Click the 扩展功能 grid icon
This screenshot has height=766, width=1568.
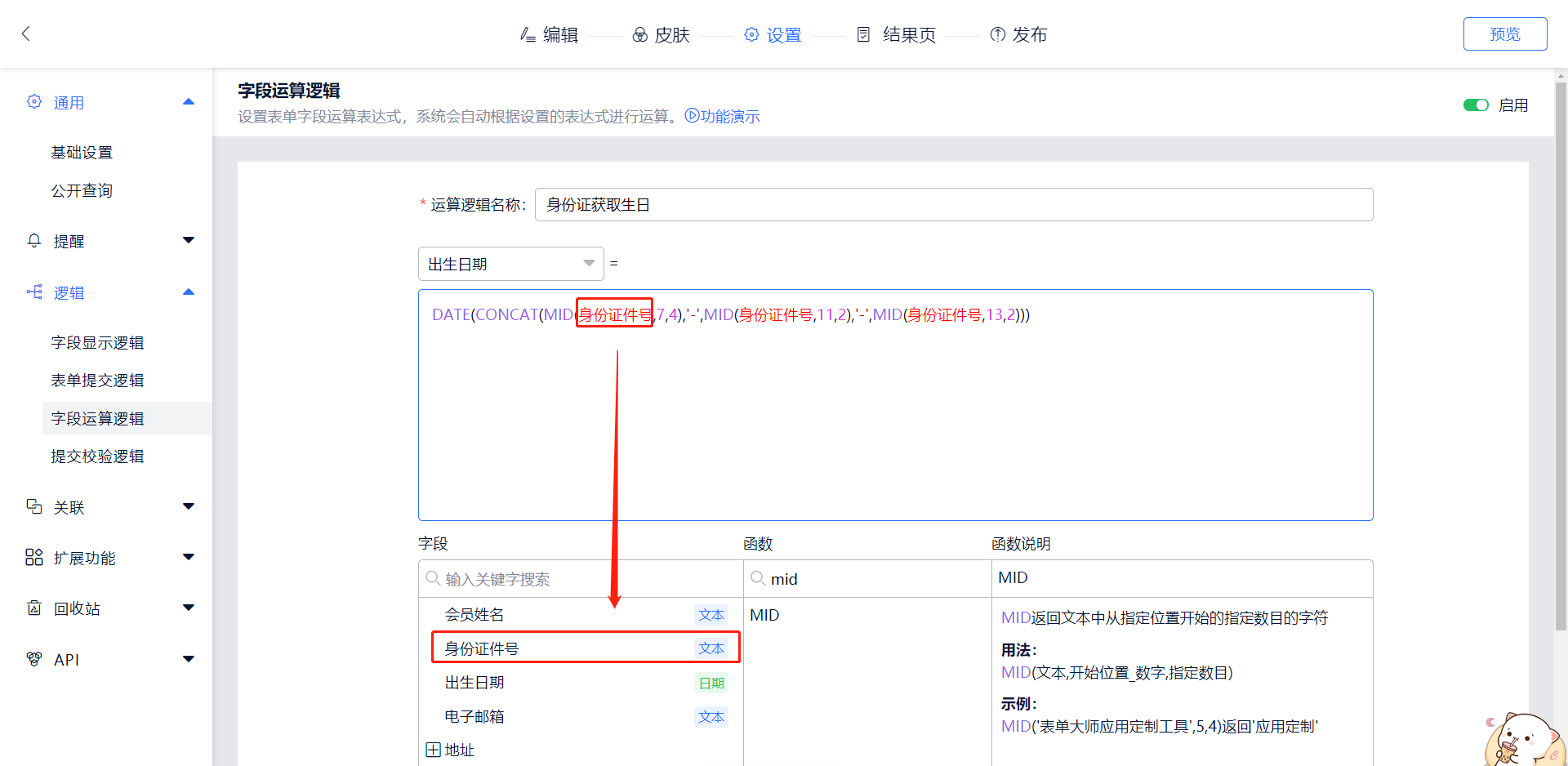34,558
